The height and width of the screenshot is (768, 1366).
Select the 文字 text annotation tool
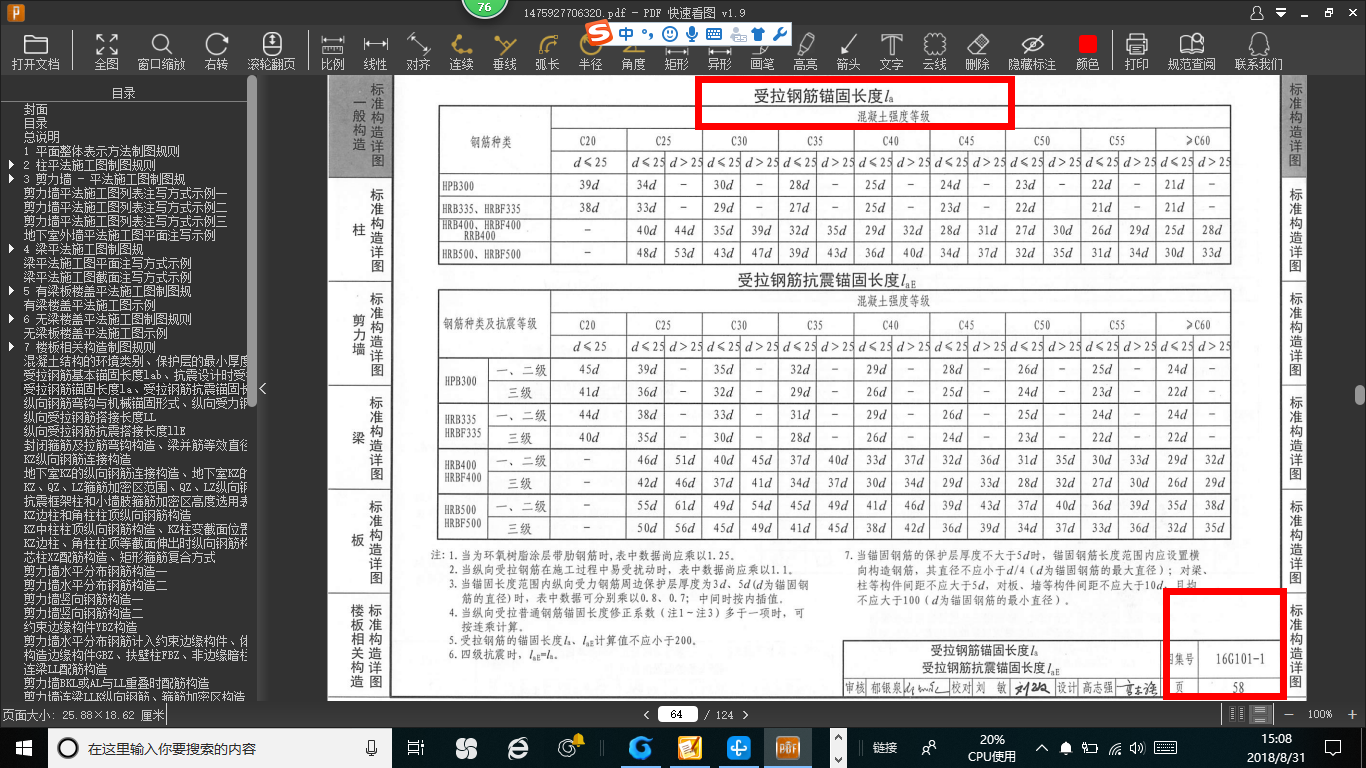pyautogui.click(x=891, y=51)
